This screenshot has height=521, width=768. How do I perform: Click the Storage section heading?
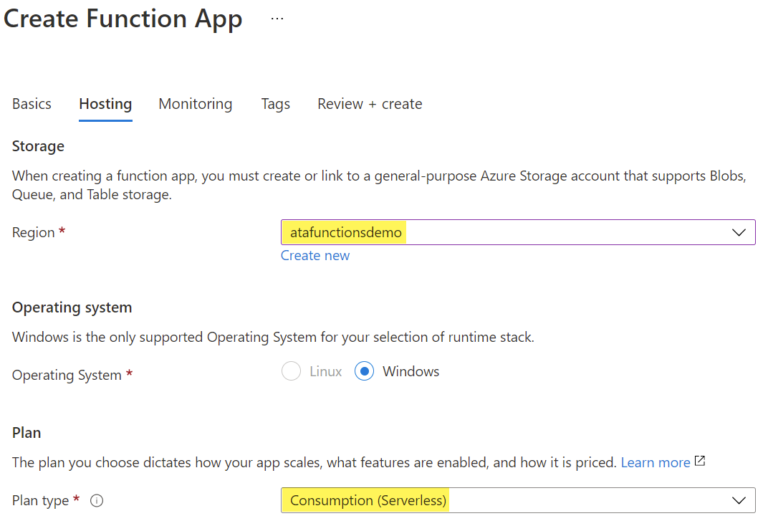coord(38,146)
